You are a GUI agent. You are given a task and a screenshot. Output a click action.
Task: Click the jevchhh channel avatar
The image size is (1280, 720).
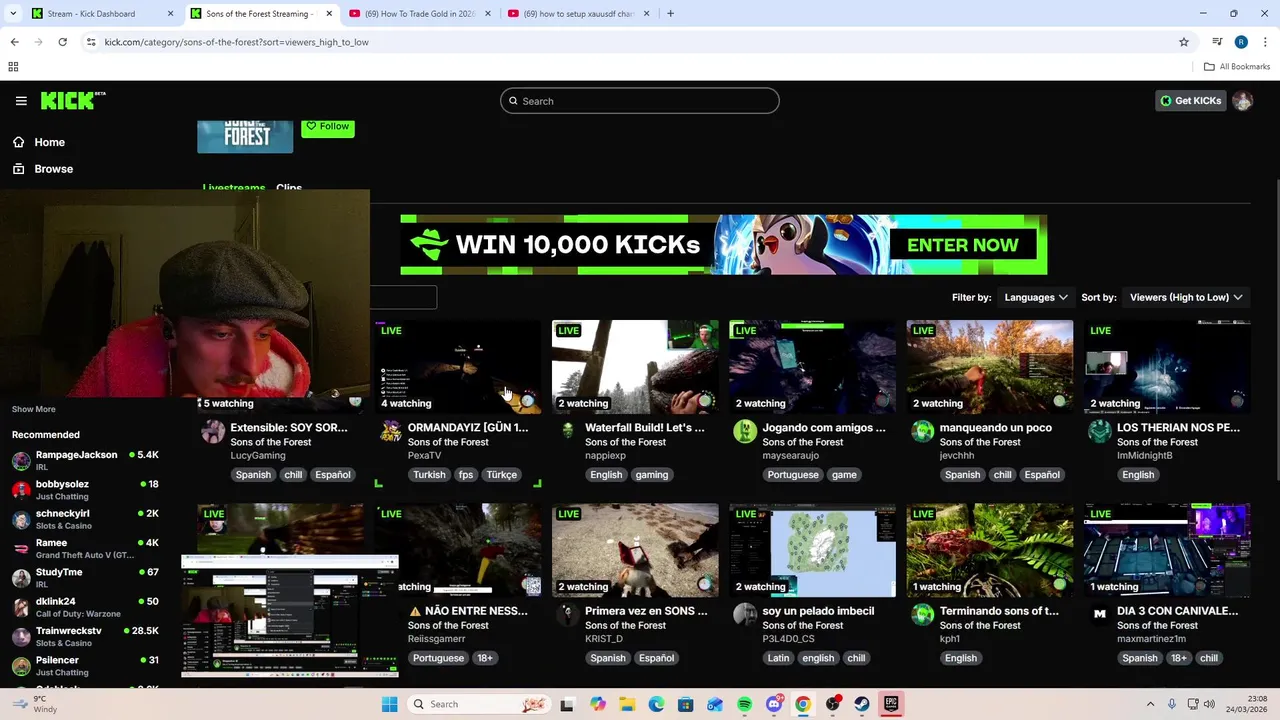[x=922, y=431]
